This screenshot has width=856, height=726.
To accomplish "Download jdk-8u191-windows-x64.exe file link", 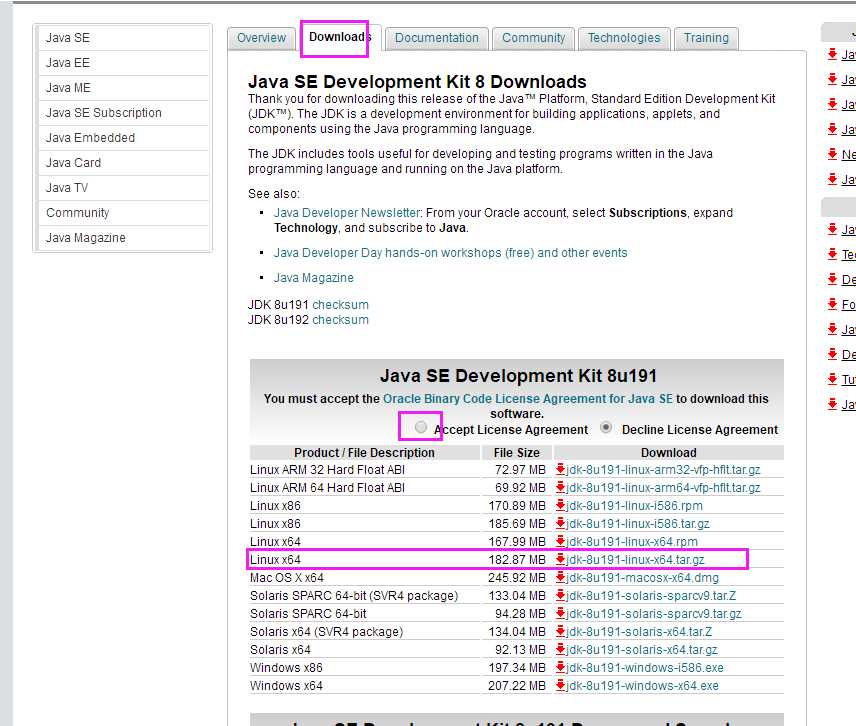I will (x=643, y=686).
